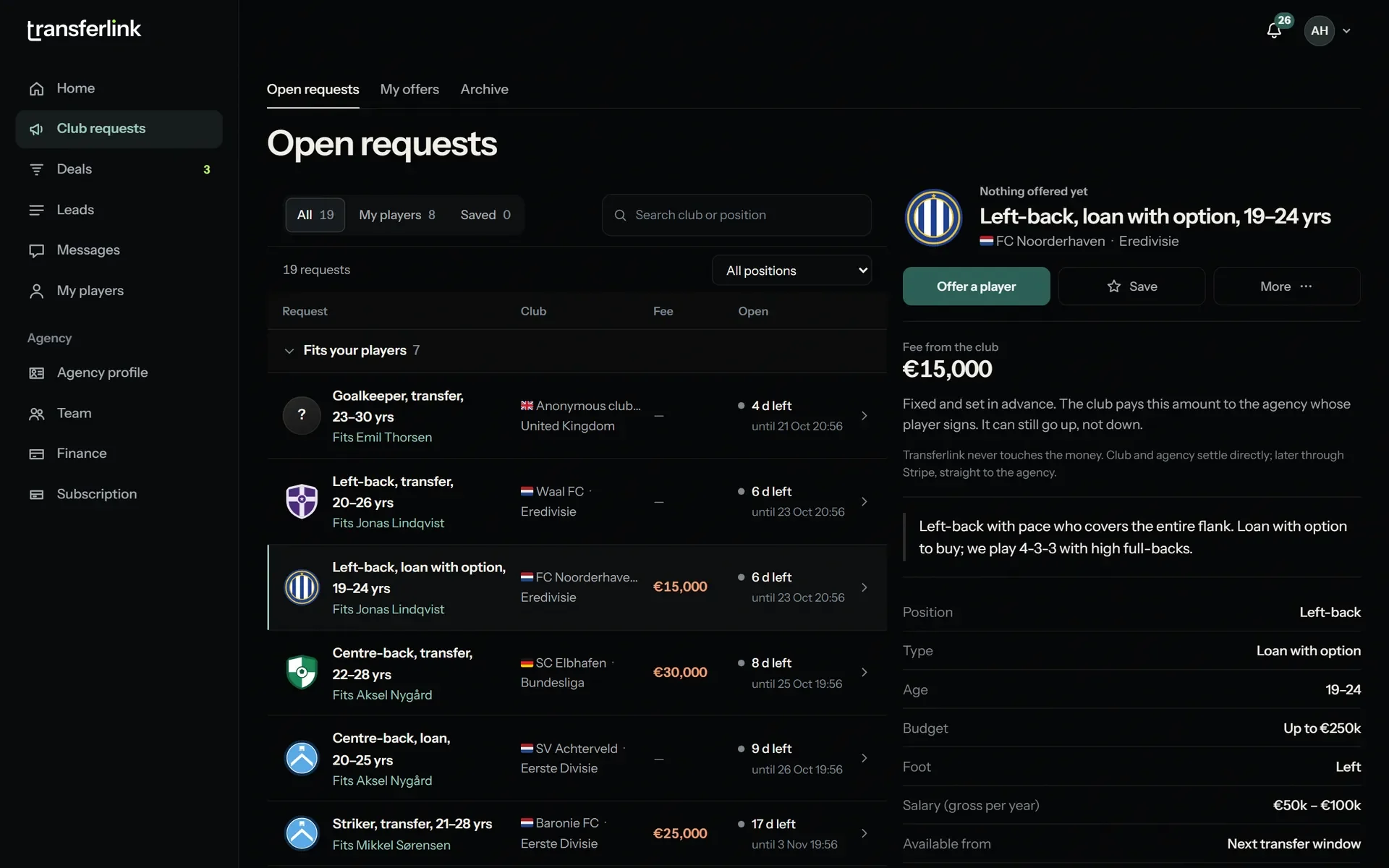
Task: Go to Leads in sidebar
Action: pyautogui.click(x=119, y=210)
